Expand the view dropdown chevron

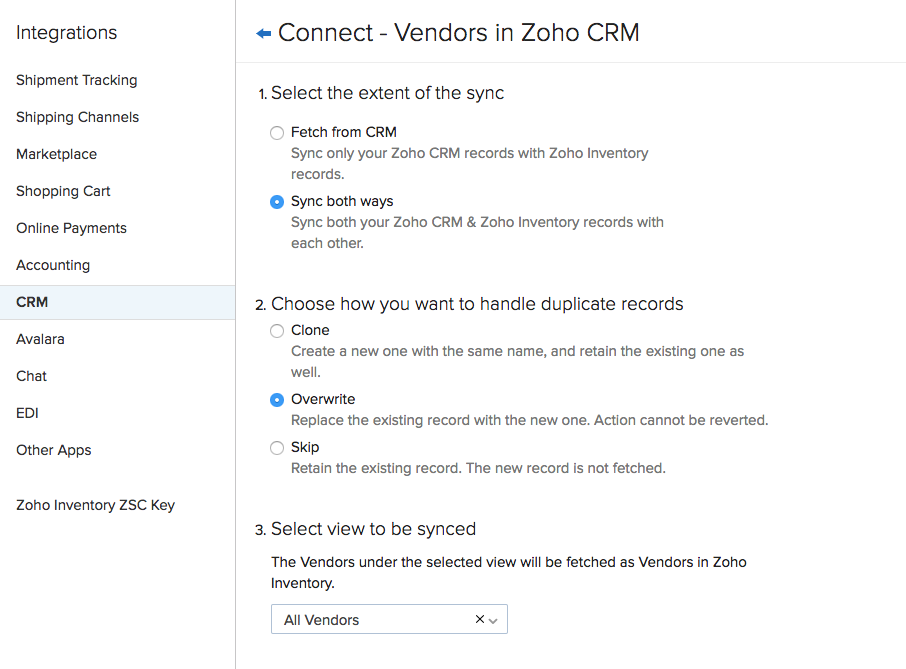click(x=494, y=620)
